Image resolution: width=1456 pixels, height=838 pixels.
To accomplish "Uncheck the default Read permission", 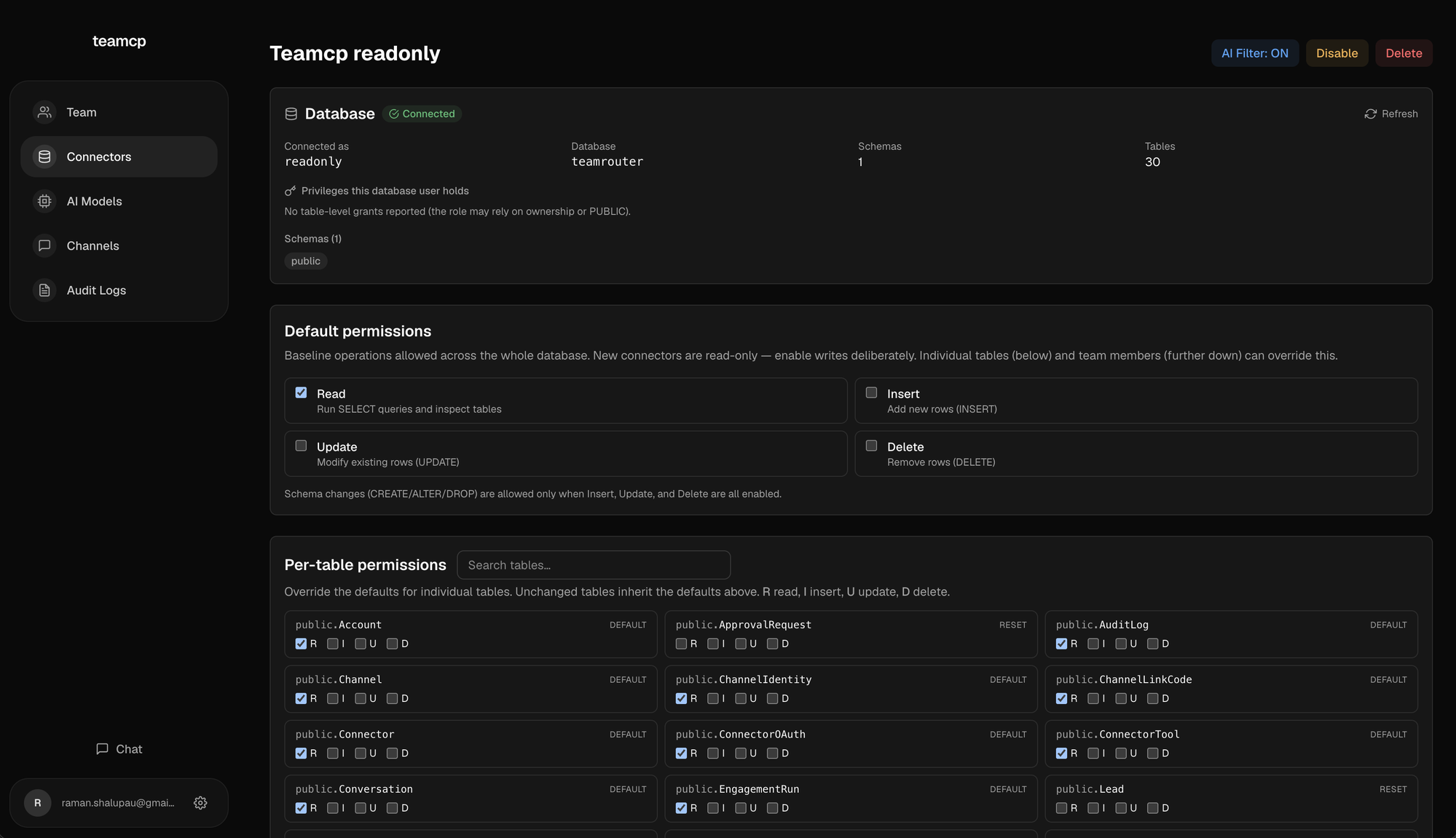I will coord(301,392).
